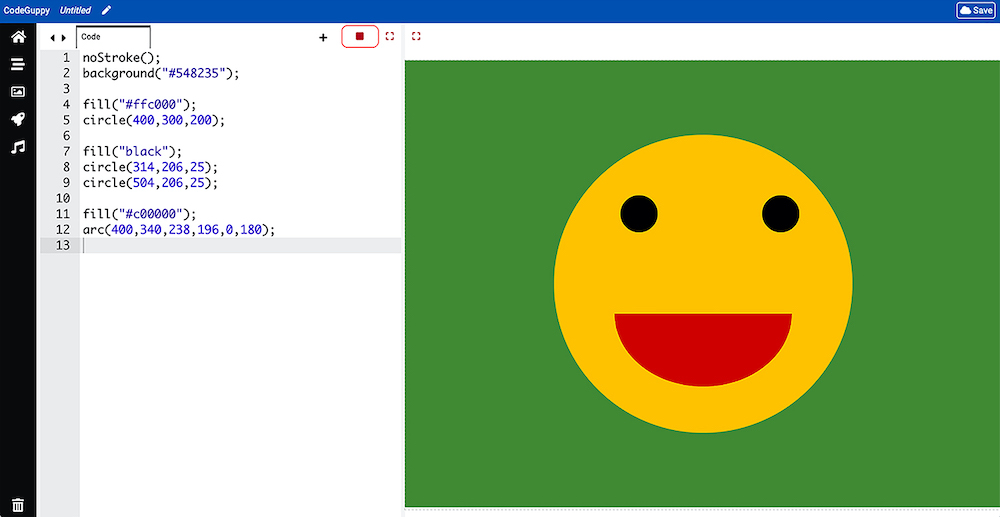Click the previous page left arrow
1000x517 pixels.
point(52,38)
